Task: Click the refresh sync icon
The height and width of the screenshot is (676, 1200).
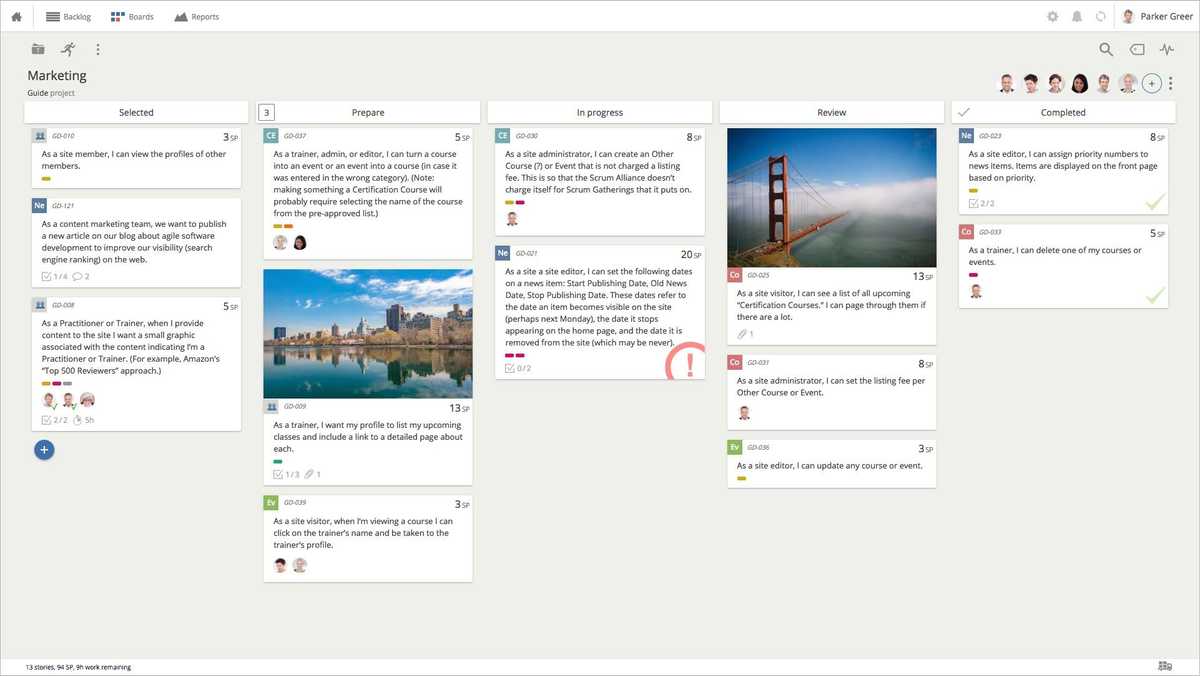Action: pos(1101,17)
